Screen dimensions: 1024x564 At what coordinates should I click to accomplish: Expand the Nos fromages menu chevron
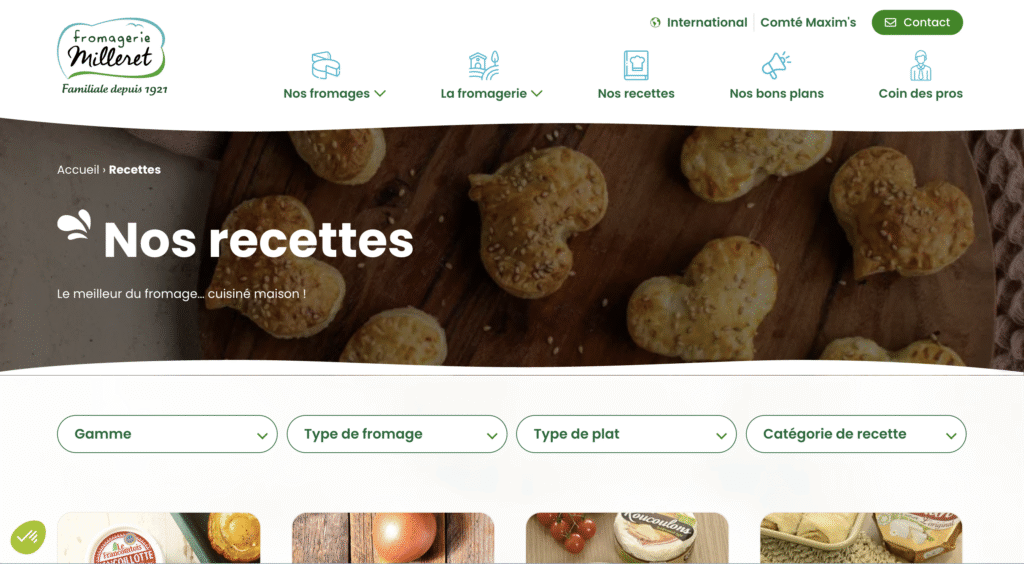click(x=380, y=94)
